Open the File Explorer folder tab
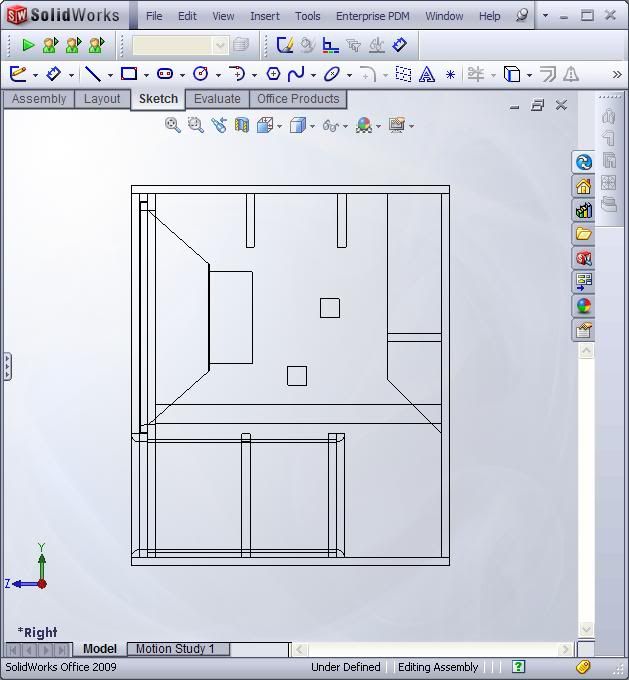Screen dimensions: 629x680 pos(584,234)
